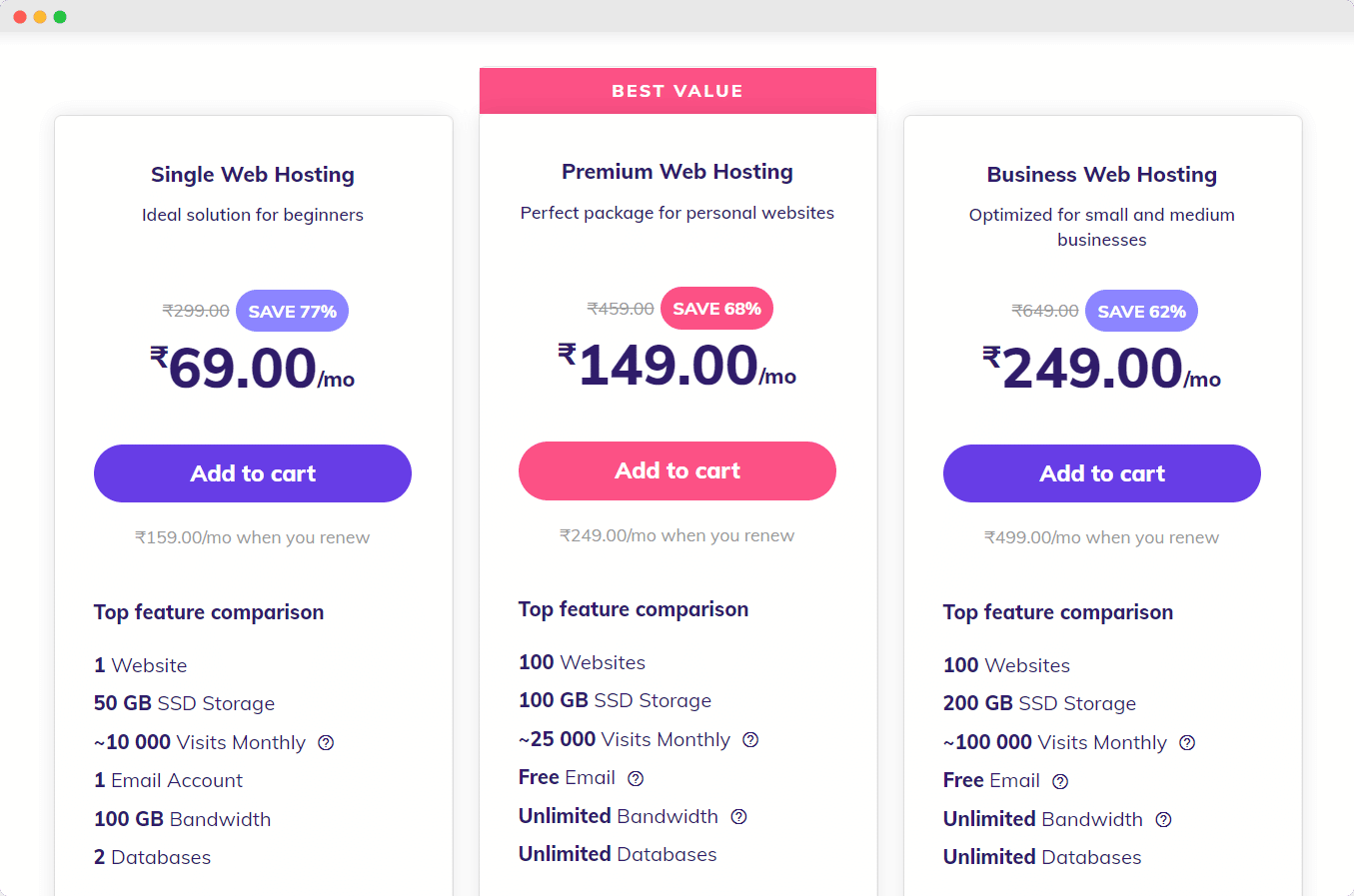1354x896 pixels.
Task: Click the SAVE 77% badge
Action: click(292, 311)
